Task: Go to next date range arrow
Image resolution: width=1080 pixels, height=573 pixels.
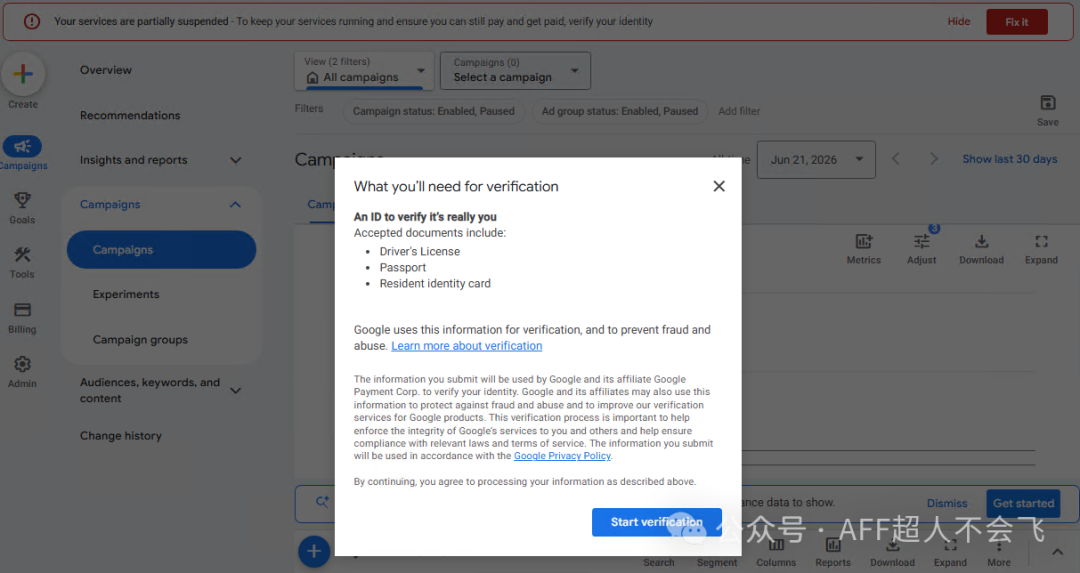Action: click(933, 159)
